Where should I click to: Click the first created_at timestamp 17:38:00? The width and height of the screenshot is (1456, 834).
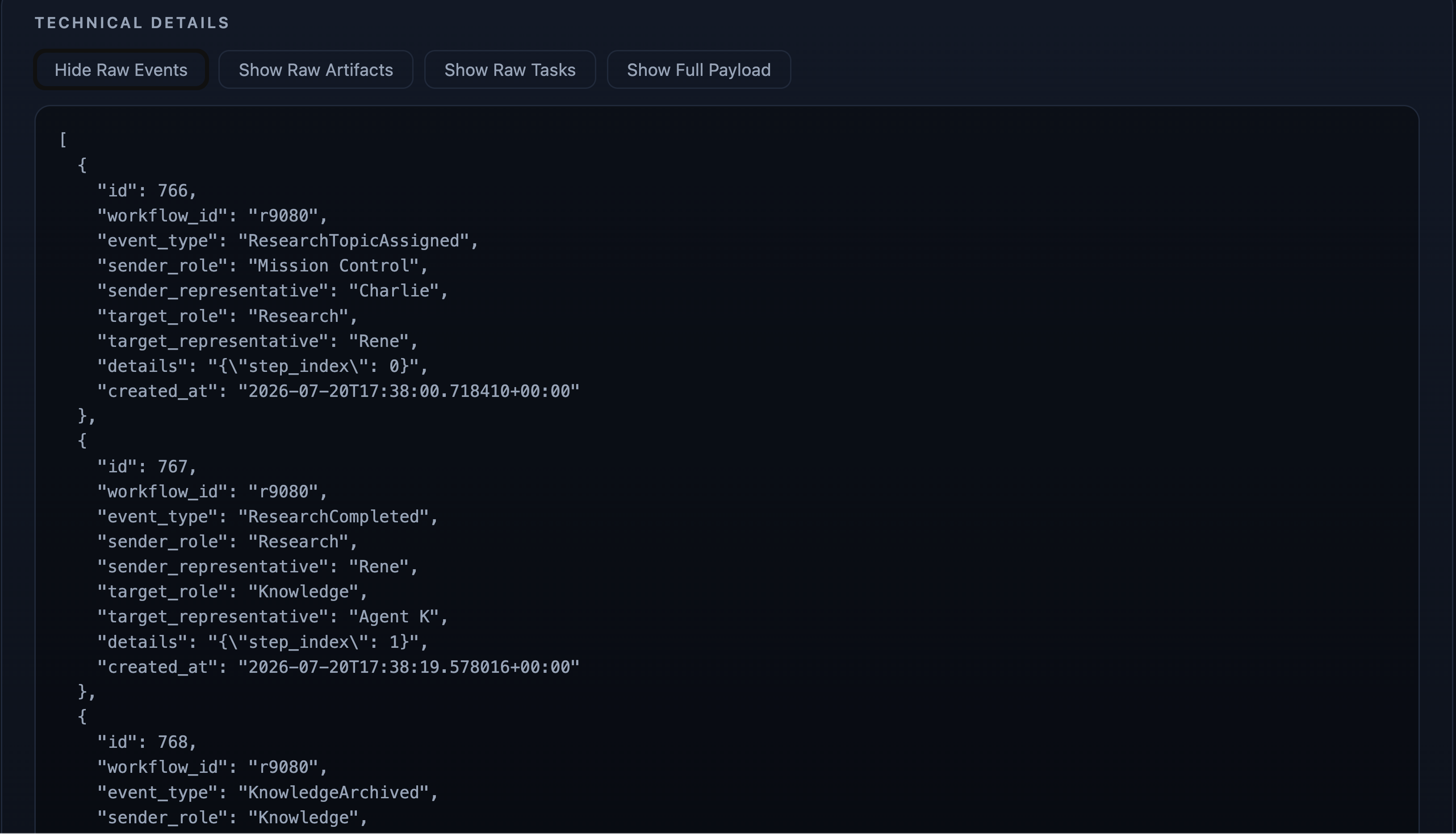pyautogui.click(x=409, y=391)
